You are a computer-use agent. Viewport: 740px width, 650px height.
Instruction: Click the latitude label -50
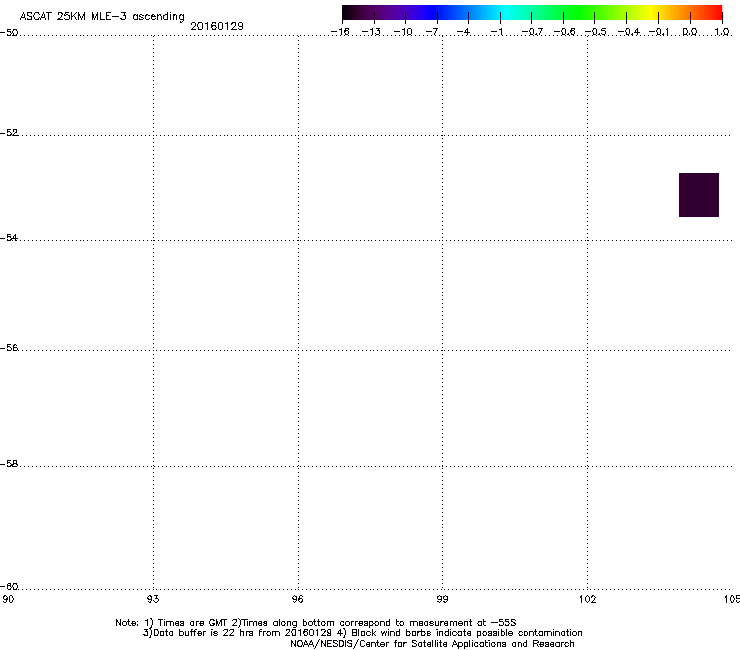[9, 33]
